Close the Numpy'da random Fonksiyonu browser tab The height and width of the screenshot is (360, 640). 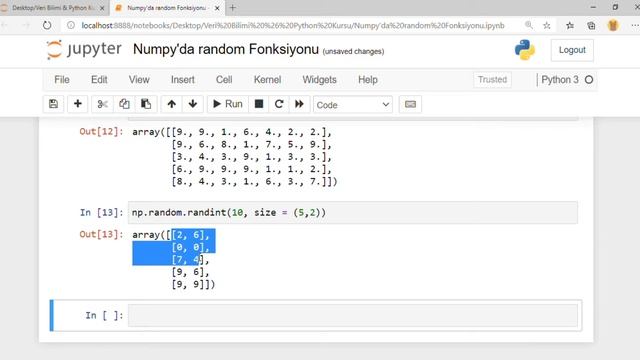coord(217,8)
